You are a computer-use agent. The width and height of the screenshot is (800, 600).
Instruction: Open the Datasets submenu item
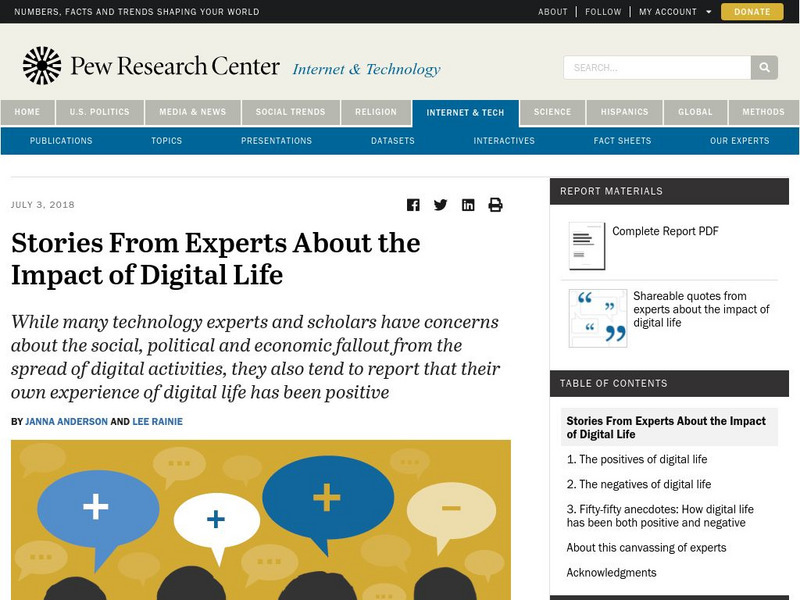pyautogui.click(x=392, y=141)
